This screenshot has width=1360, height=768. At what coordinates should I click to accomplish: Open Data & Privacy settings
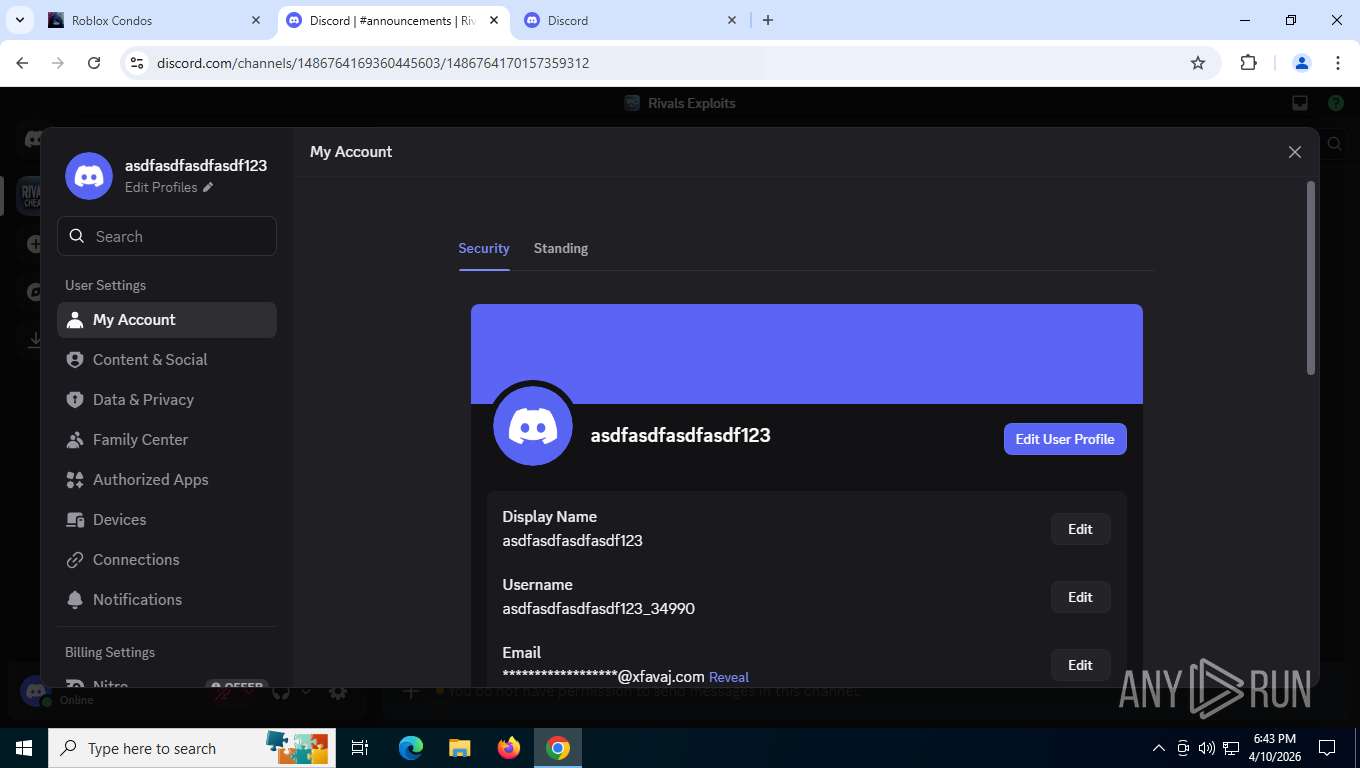tap(167, 400)
